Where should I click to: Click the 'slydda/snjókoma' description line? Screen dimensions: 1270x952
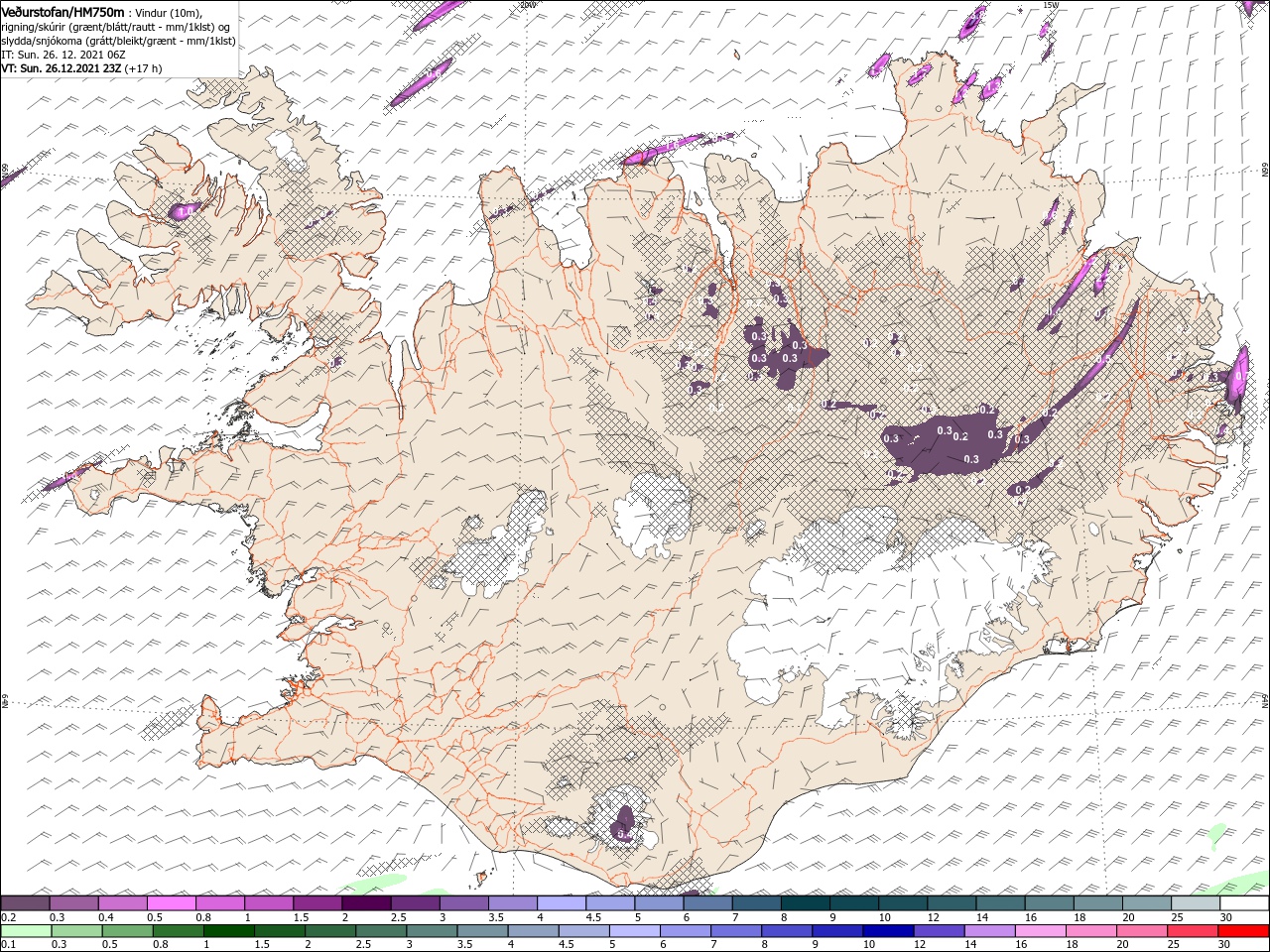tap(118, 41)
